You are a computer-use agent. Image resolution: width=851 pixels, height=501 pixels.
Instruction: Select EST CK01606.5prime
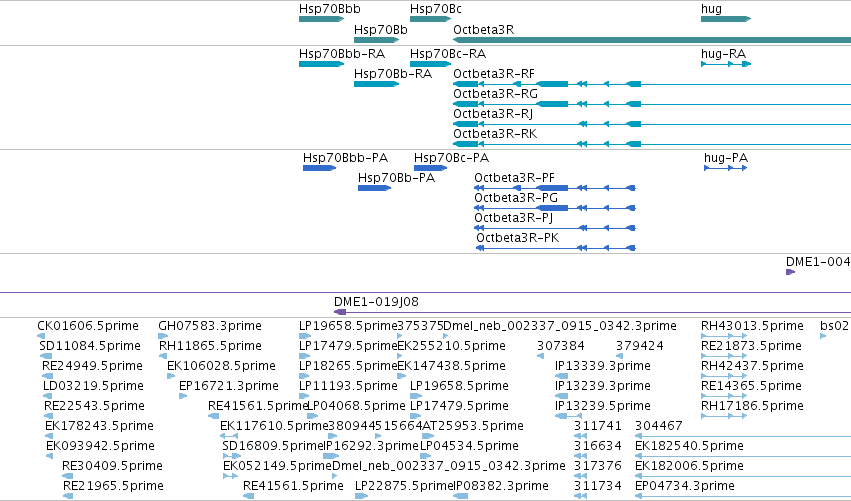(88, 326)
